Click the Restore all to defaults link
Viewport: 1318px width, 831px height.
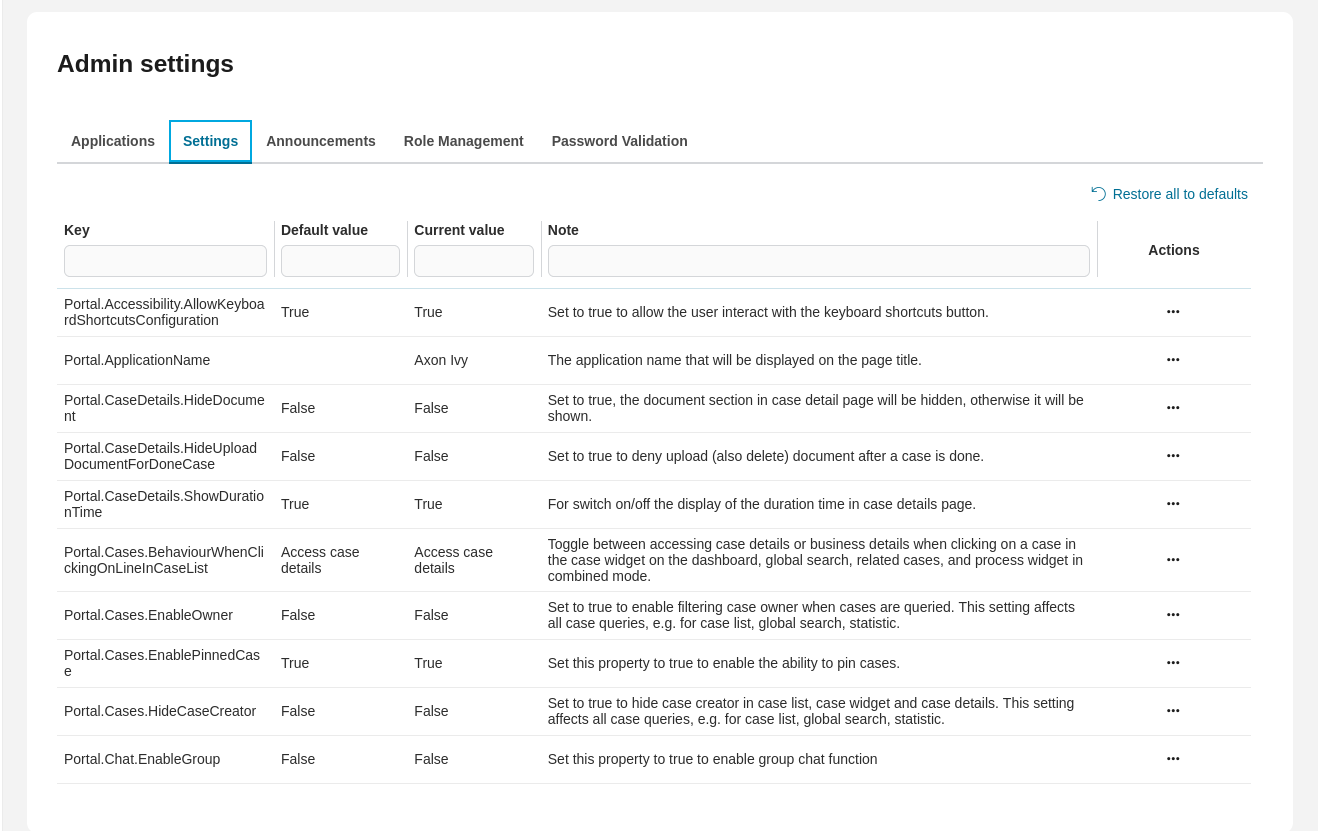(1180, 193)
